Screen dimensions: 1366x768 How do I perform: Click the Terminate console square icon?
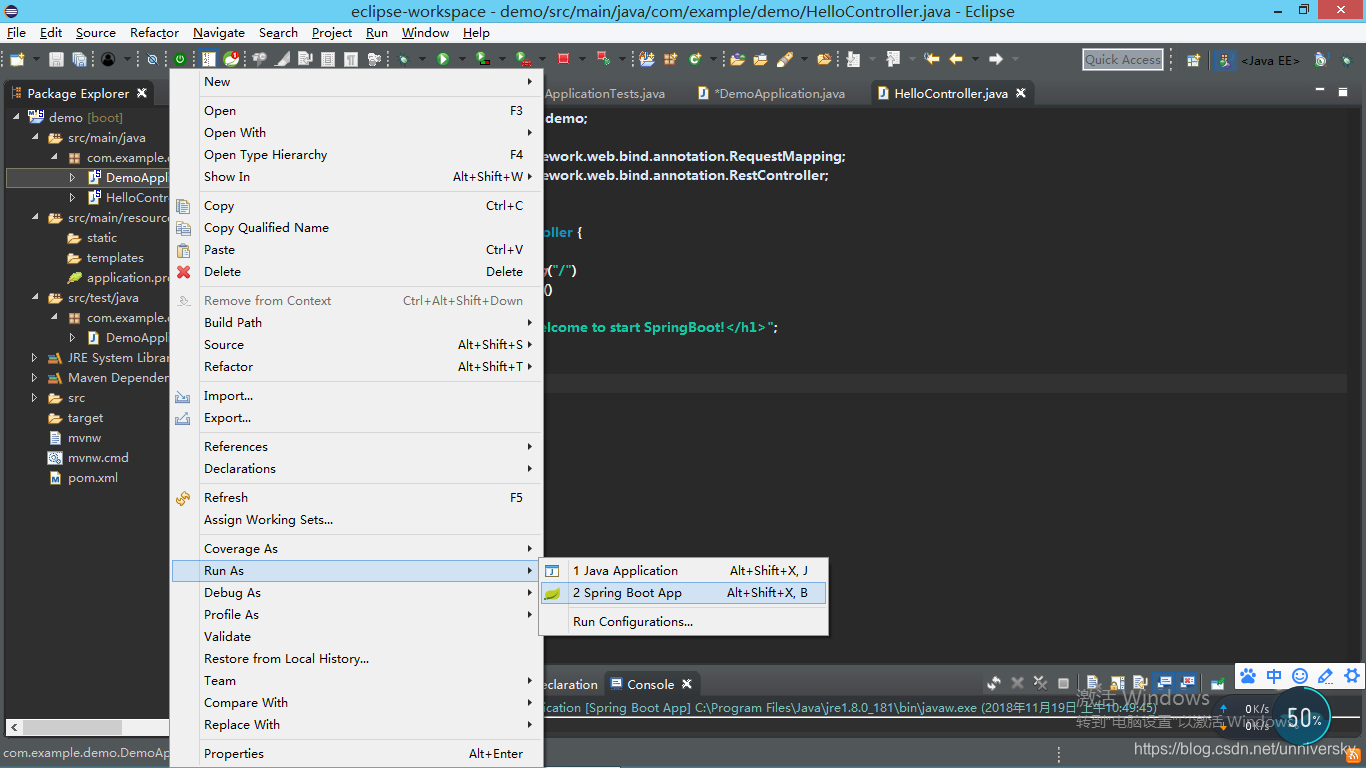coord(1063,683)
